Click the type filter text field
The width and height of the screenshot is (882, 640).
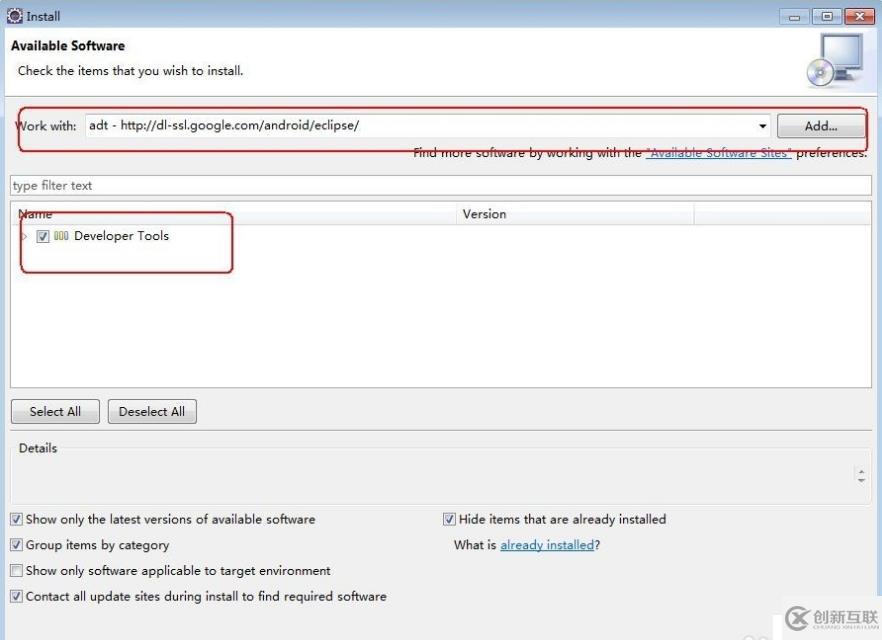tap(440, 186)
